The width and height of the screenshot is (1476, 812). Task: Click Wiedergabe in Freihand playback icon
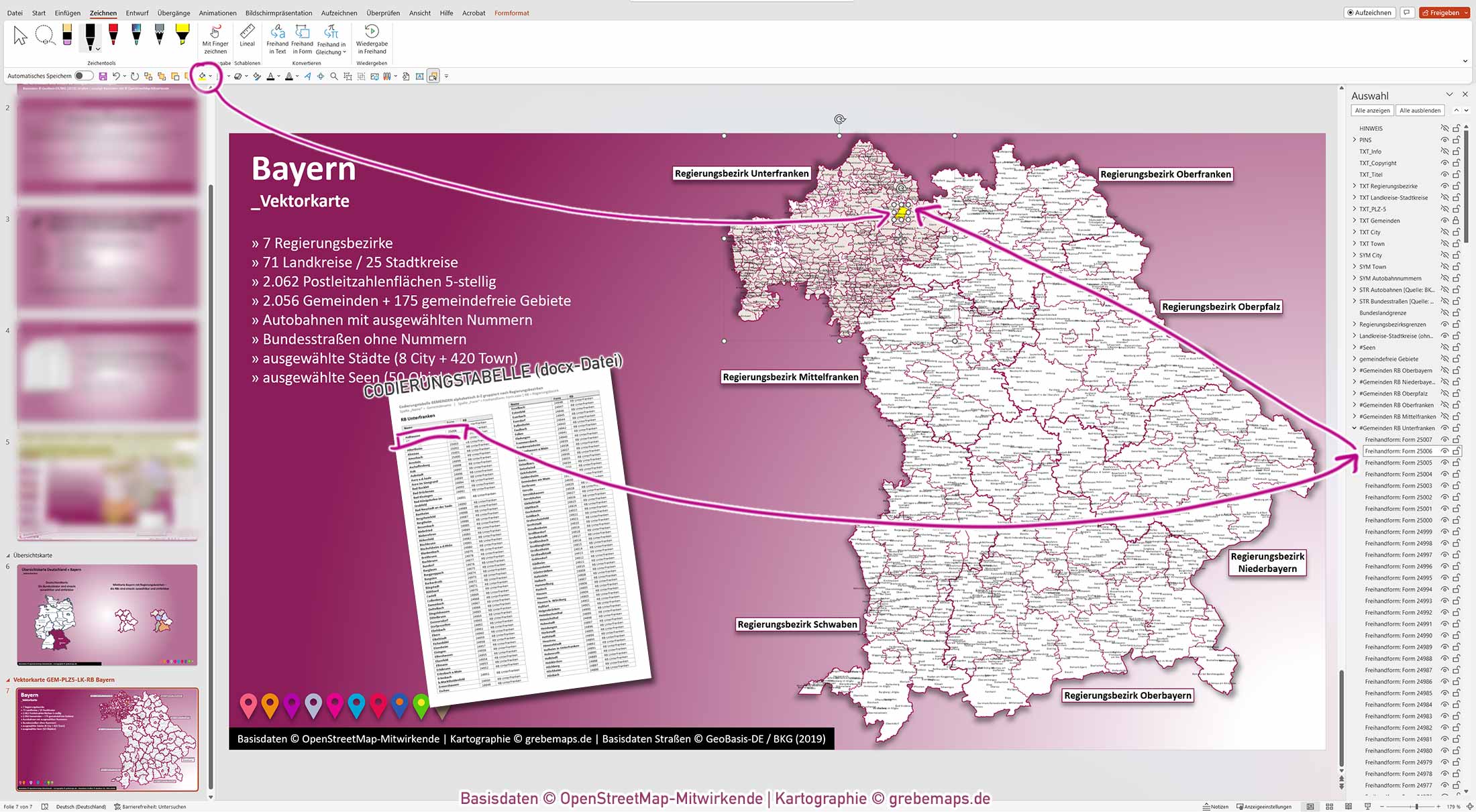click(x=372, y=39)
